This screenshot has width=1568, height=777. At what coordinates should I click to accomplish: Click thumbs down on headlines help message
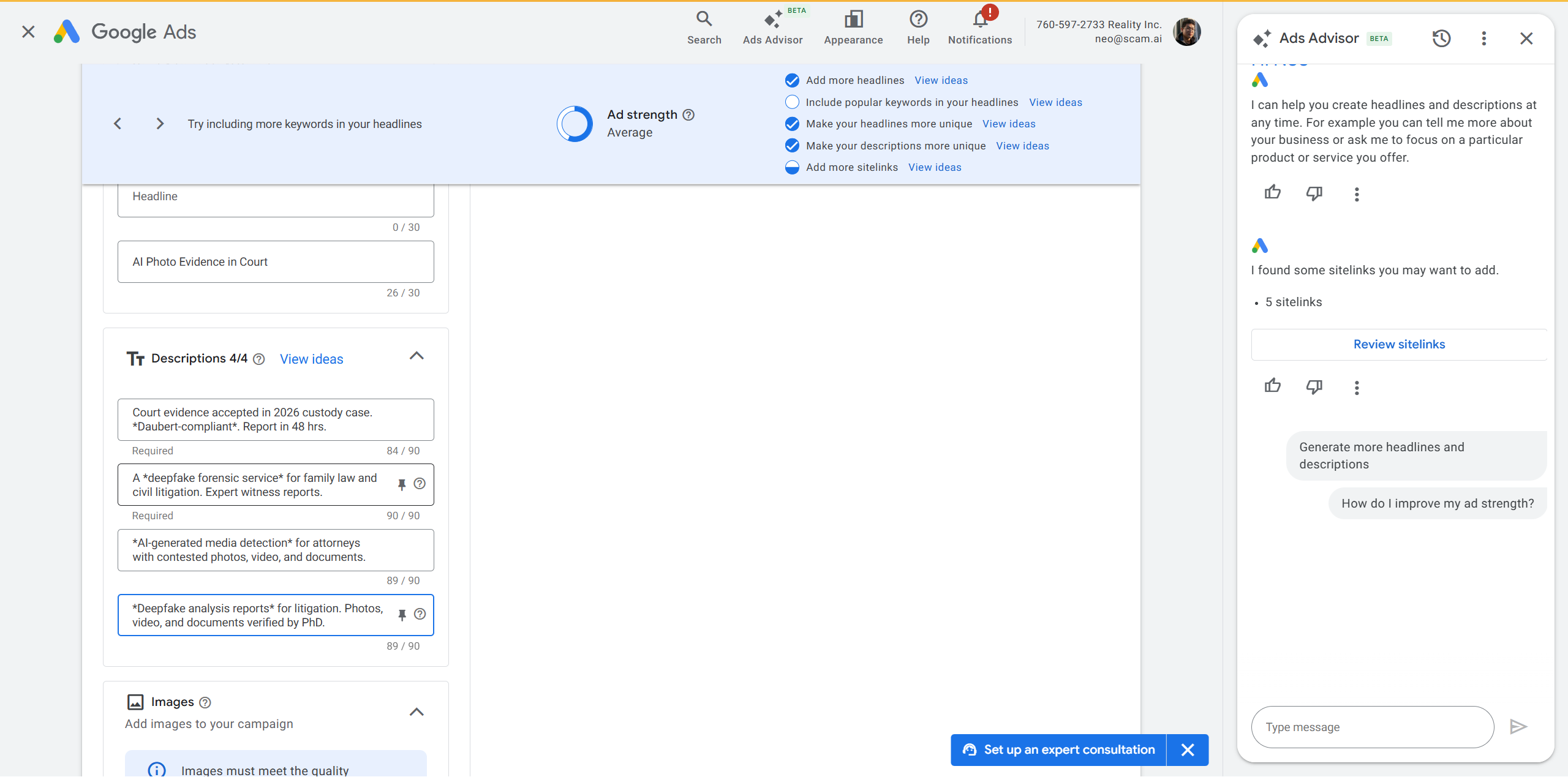click(1314, 193)
